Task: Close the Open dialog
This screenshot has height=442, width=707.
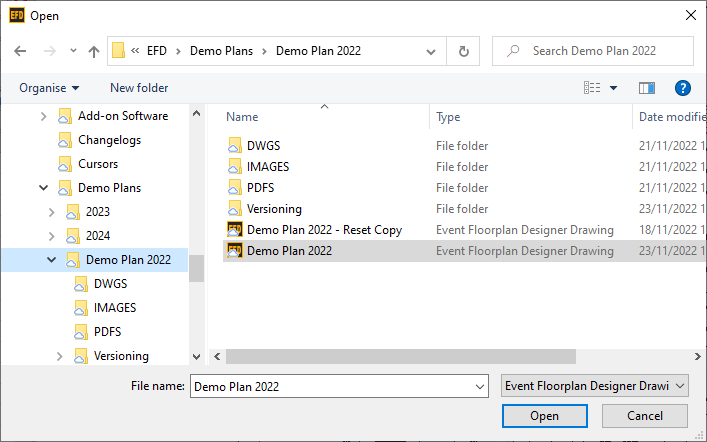Action: pos(690,15)
